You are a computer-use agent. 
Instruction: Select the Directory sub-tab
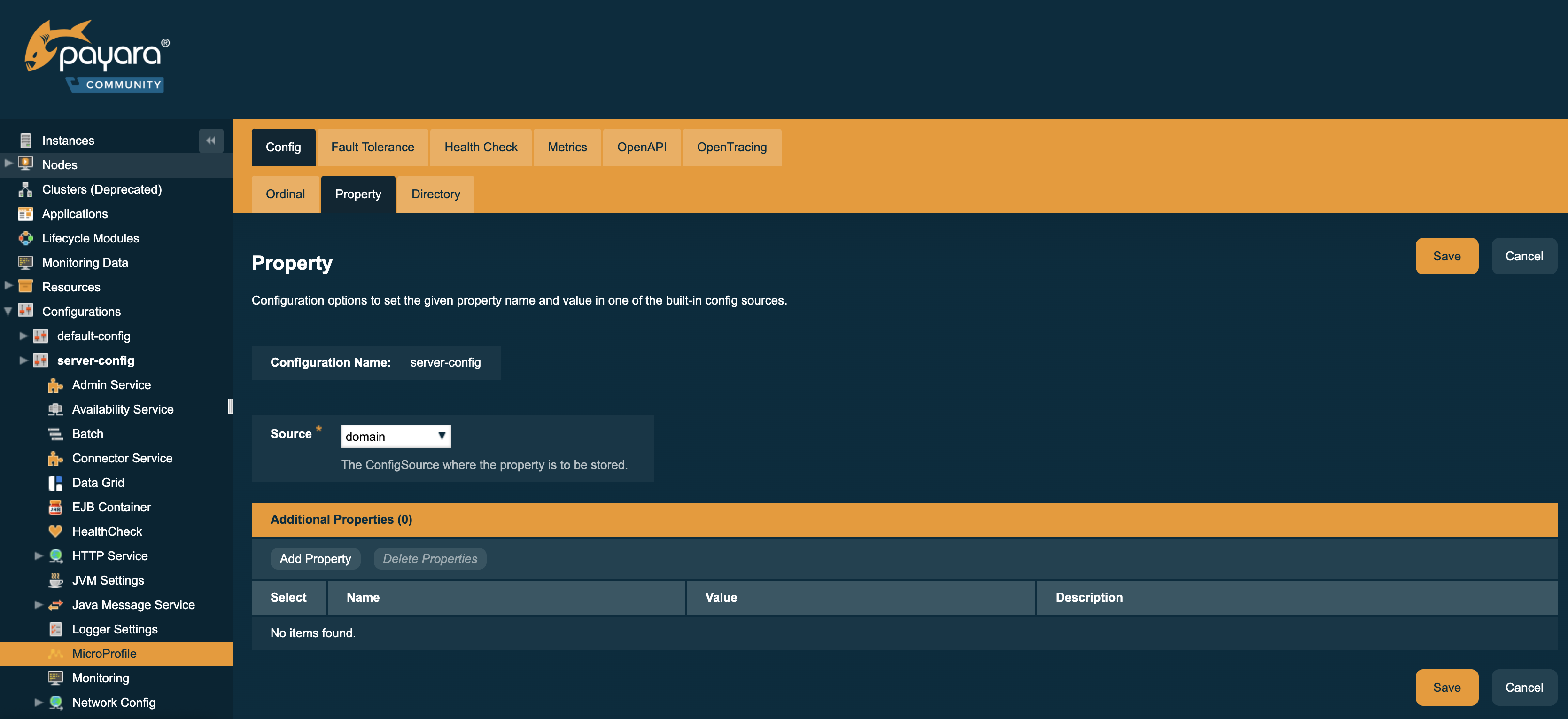pos(436,193)
